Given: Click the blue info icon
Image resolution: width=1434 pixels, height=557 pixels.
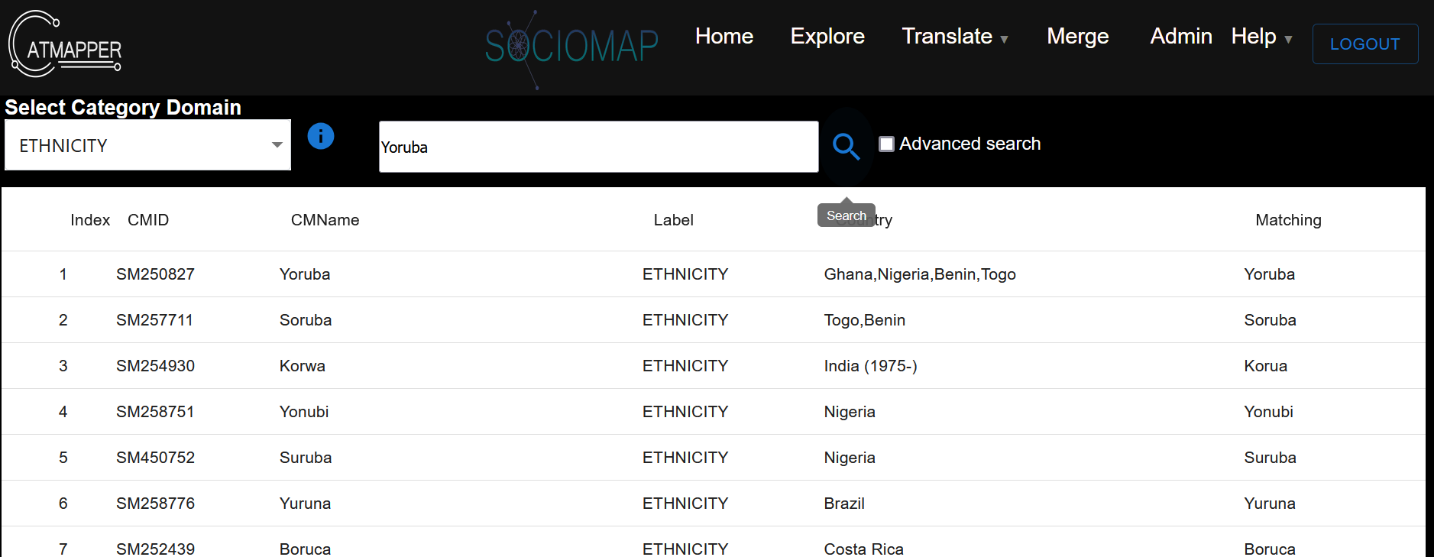Looking at the screenshot, I should pos(321,136).
